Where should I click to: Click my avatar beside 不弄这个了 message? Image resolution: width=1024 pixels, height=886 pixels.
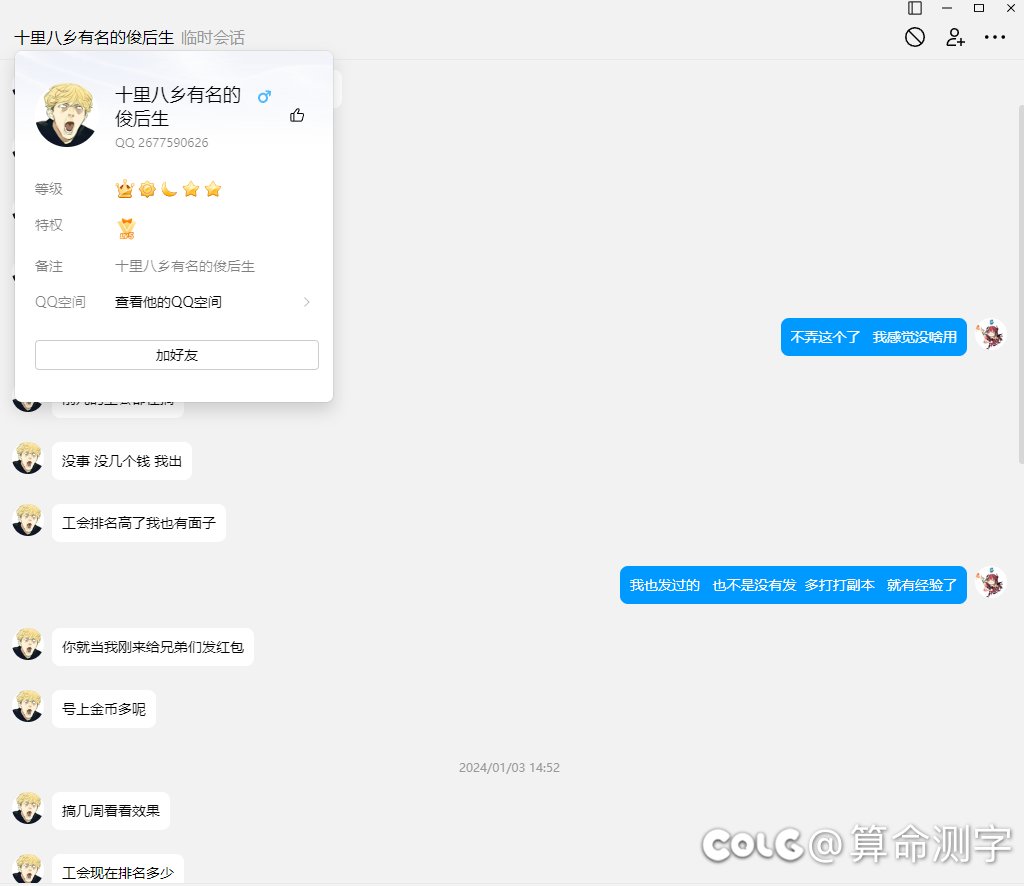[990, 334]
